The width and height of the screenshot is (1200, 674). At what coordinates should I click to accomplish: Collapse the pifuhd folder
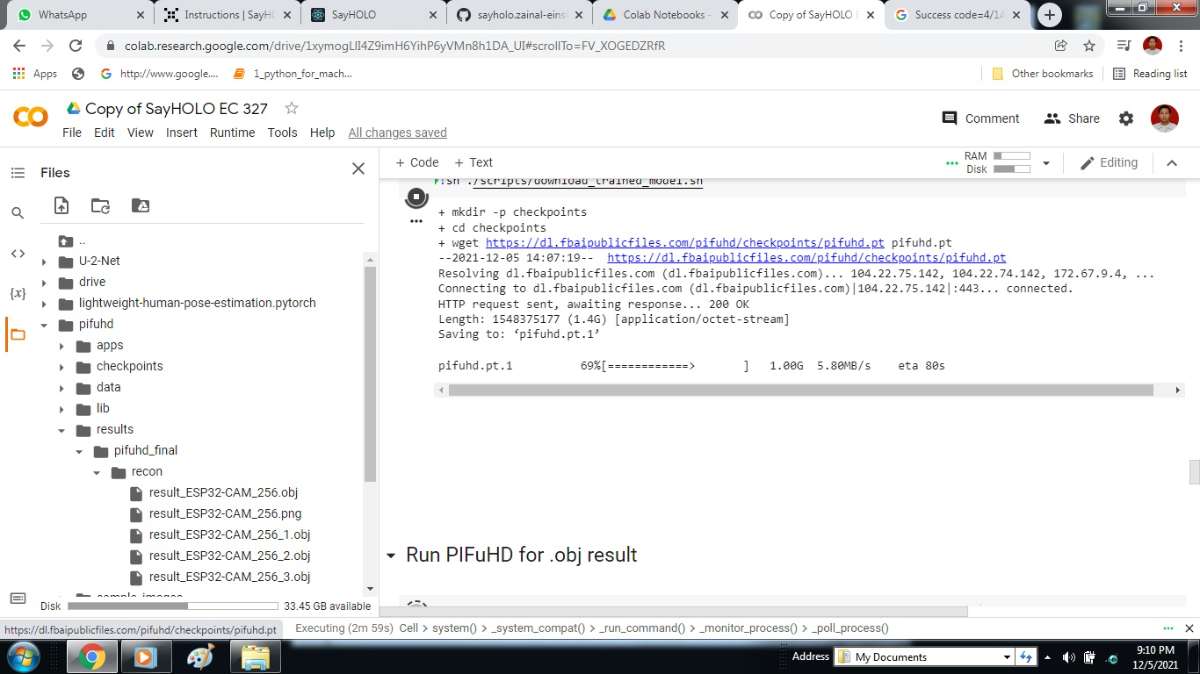click(44, 325)
